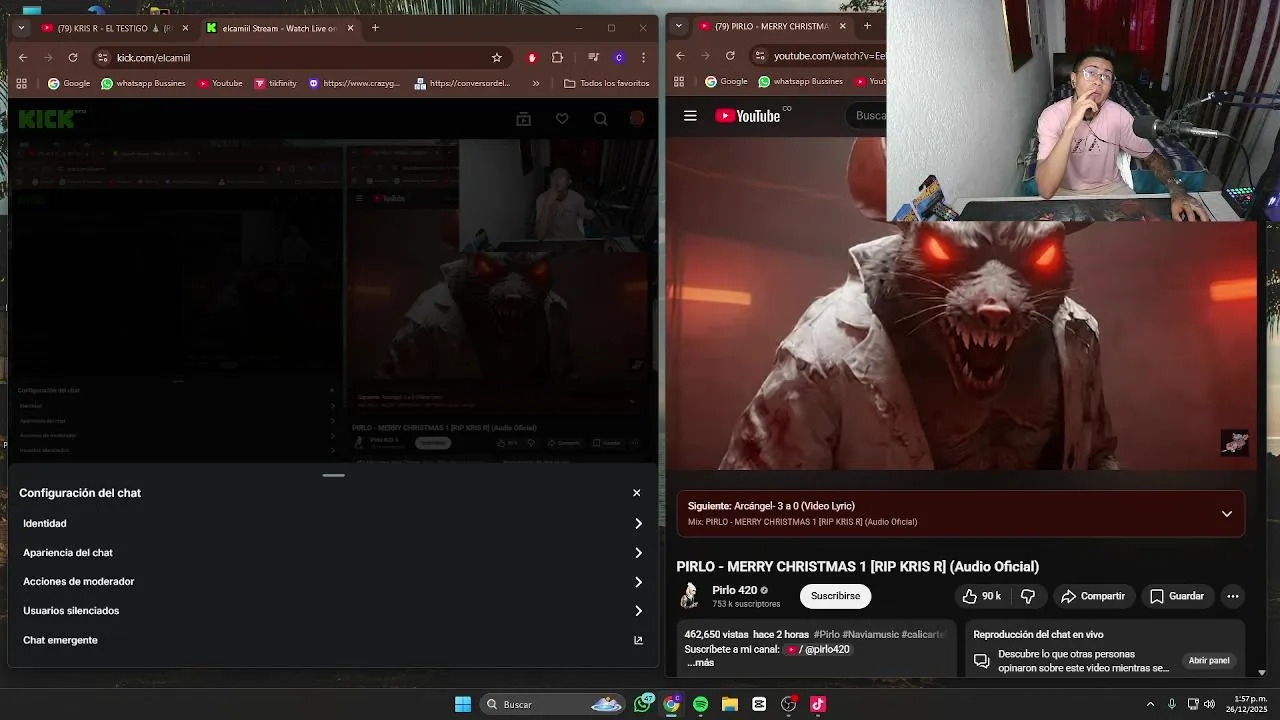This screenshot has height=720, width=1280.
Task: Bookmark kick.com page with star icon
Action: coord(496,58)
